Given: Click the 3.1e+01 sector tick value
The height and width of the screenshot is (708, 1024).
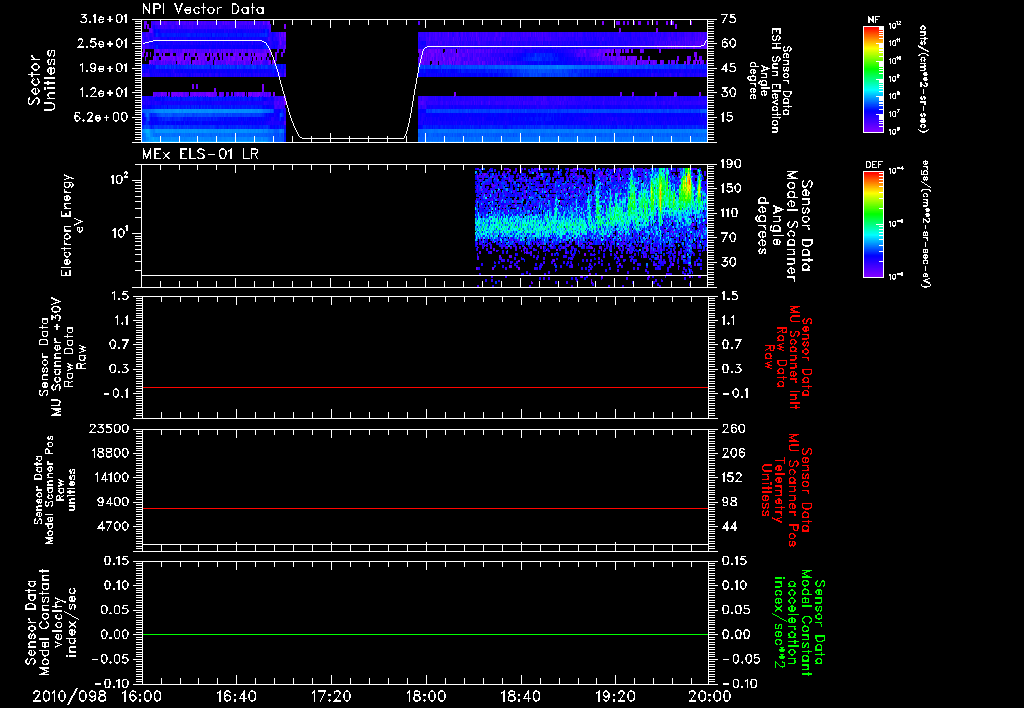Looking at the screenshot, I should 103,19.
